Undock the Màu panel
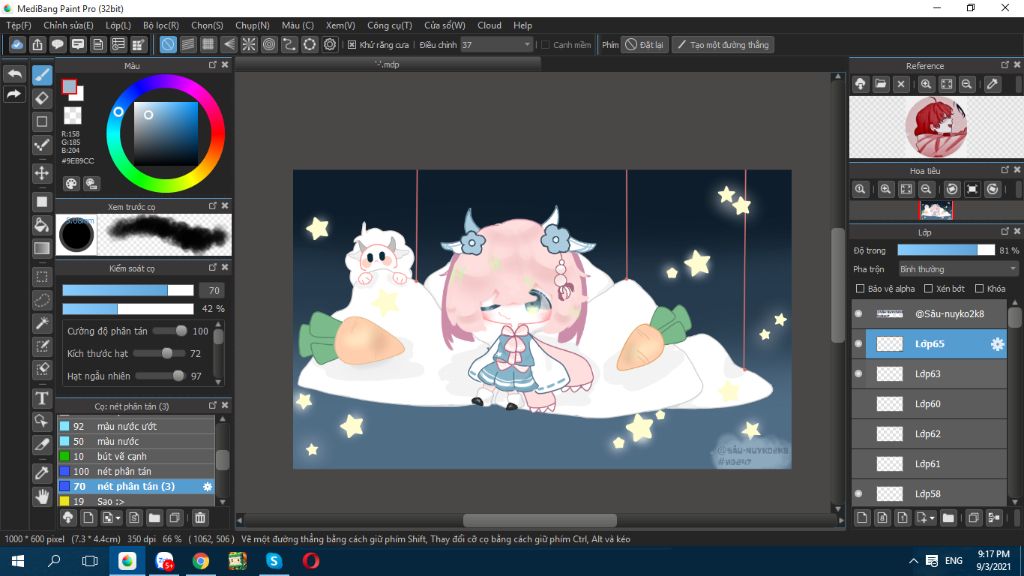Screen dimensions: 1024x576 coord(212,65)
